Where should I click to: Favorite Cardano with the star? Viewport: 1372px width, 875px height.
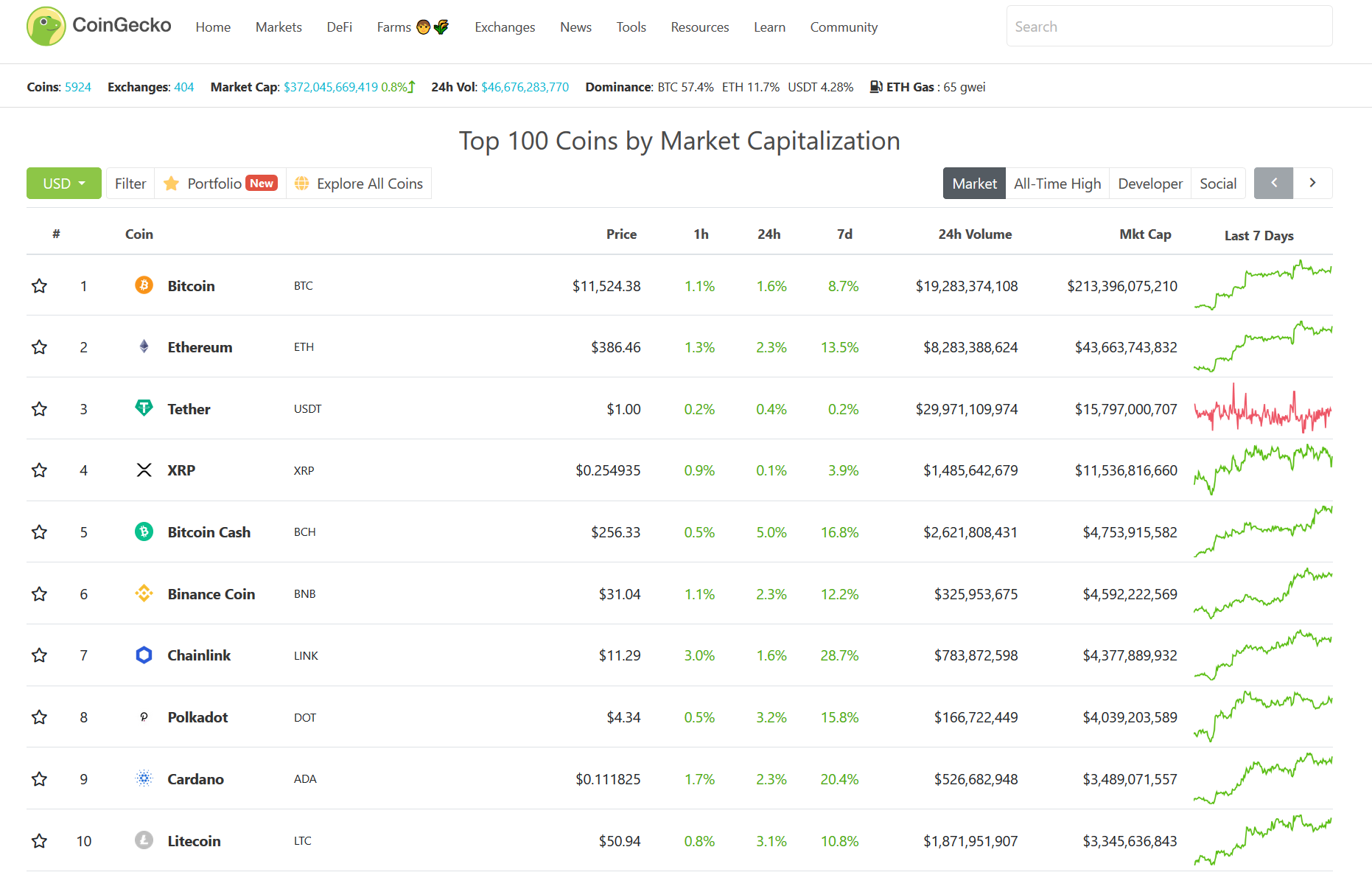40,779
